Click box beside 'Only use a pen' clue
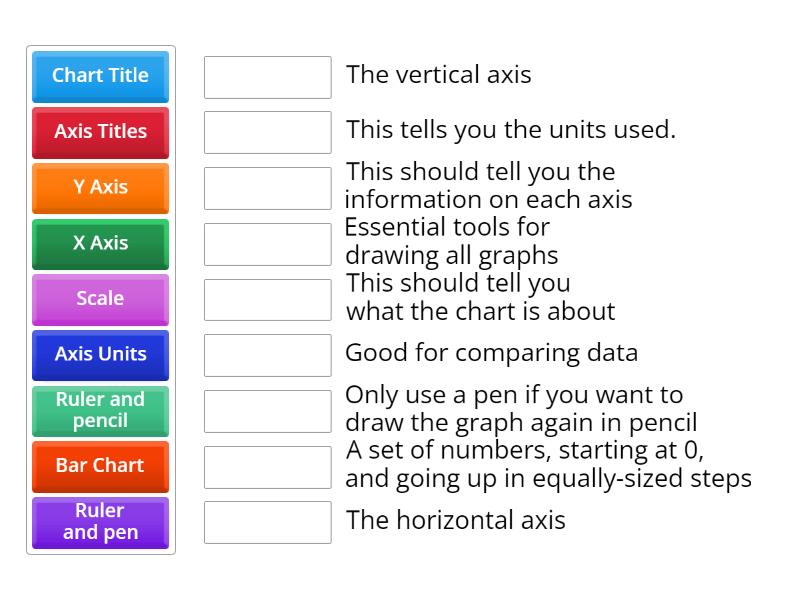 [267, 411]
